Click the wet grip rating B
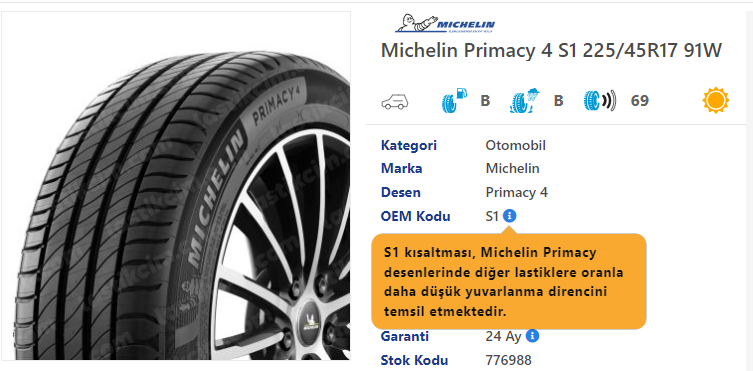The width and height of the screenshot is (753, 371). tap(558, 101)
